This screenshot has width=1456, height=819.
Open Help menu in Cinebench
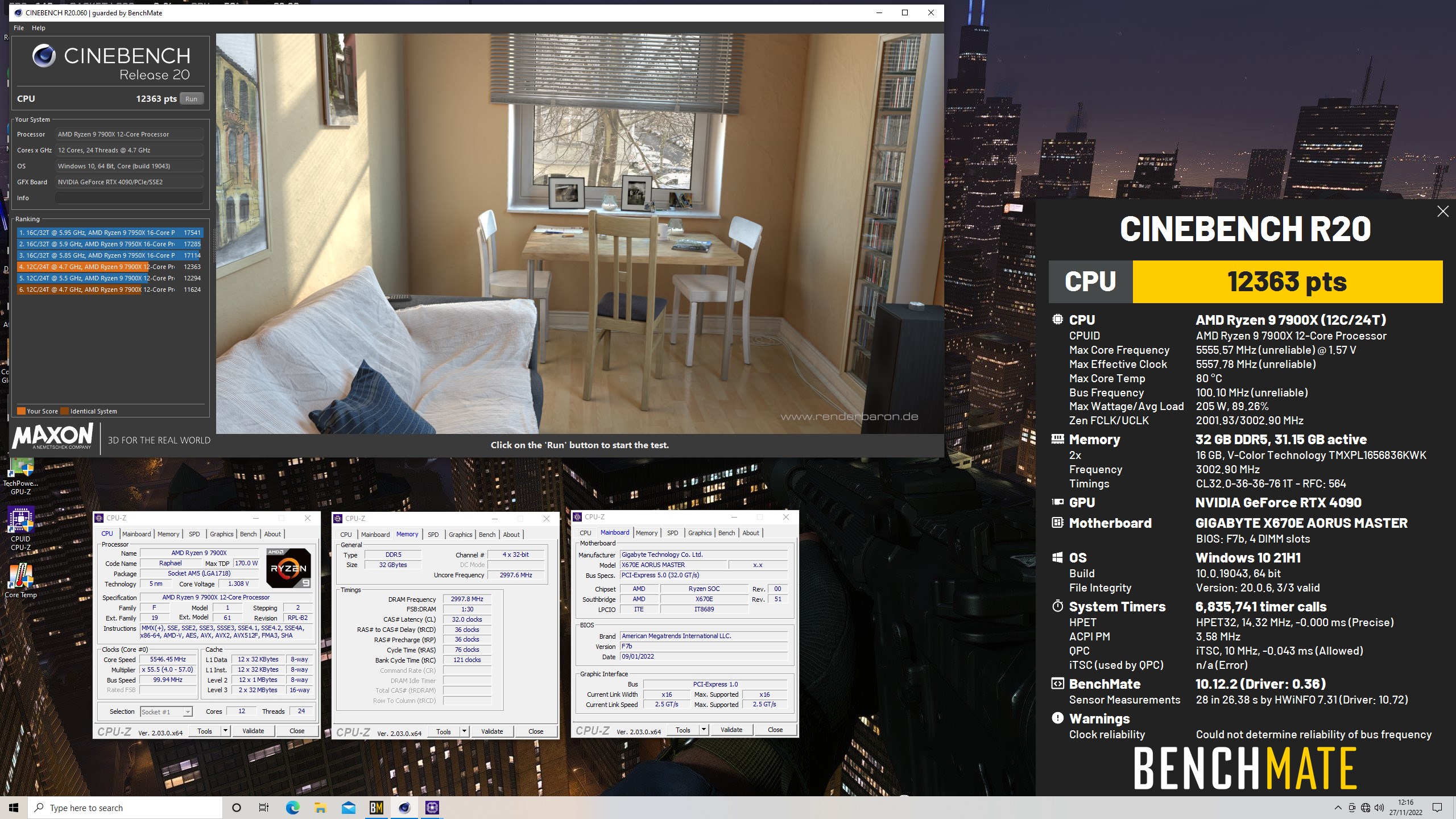click(39, 28)
